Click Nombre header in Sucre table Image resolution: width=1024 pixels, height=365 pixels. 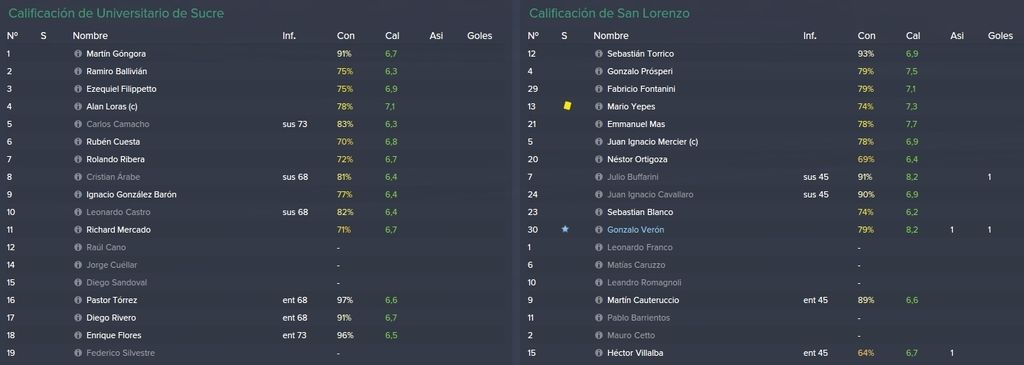[90, 36]
